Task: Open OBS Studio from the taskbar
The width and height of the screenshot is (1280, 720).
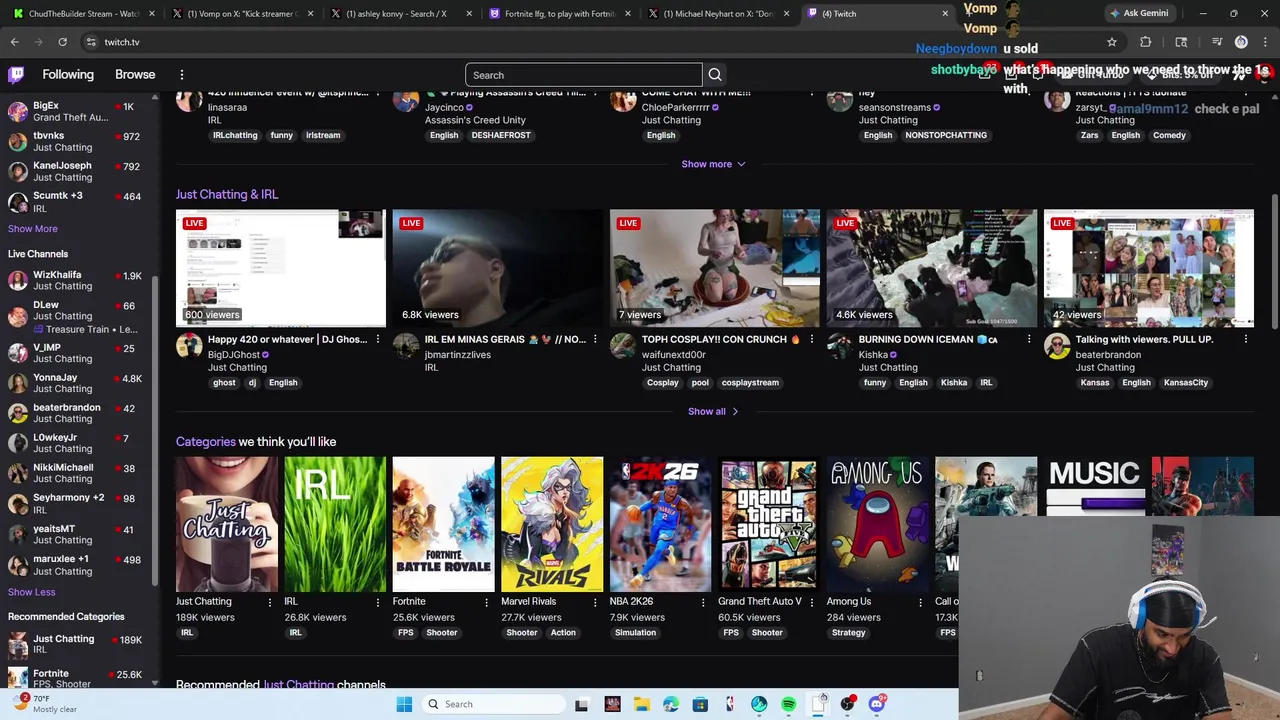Action: [847, 704]
